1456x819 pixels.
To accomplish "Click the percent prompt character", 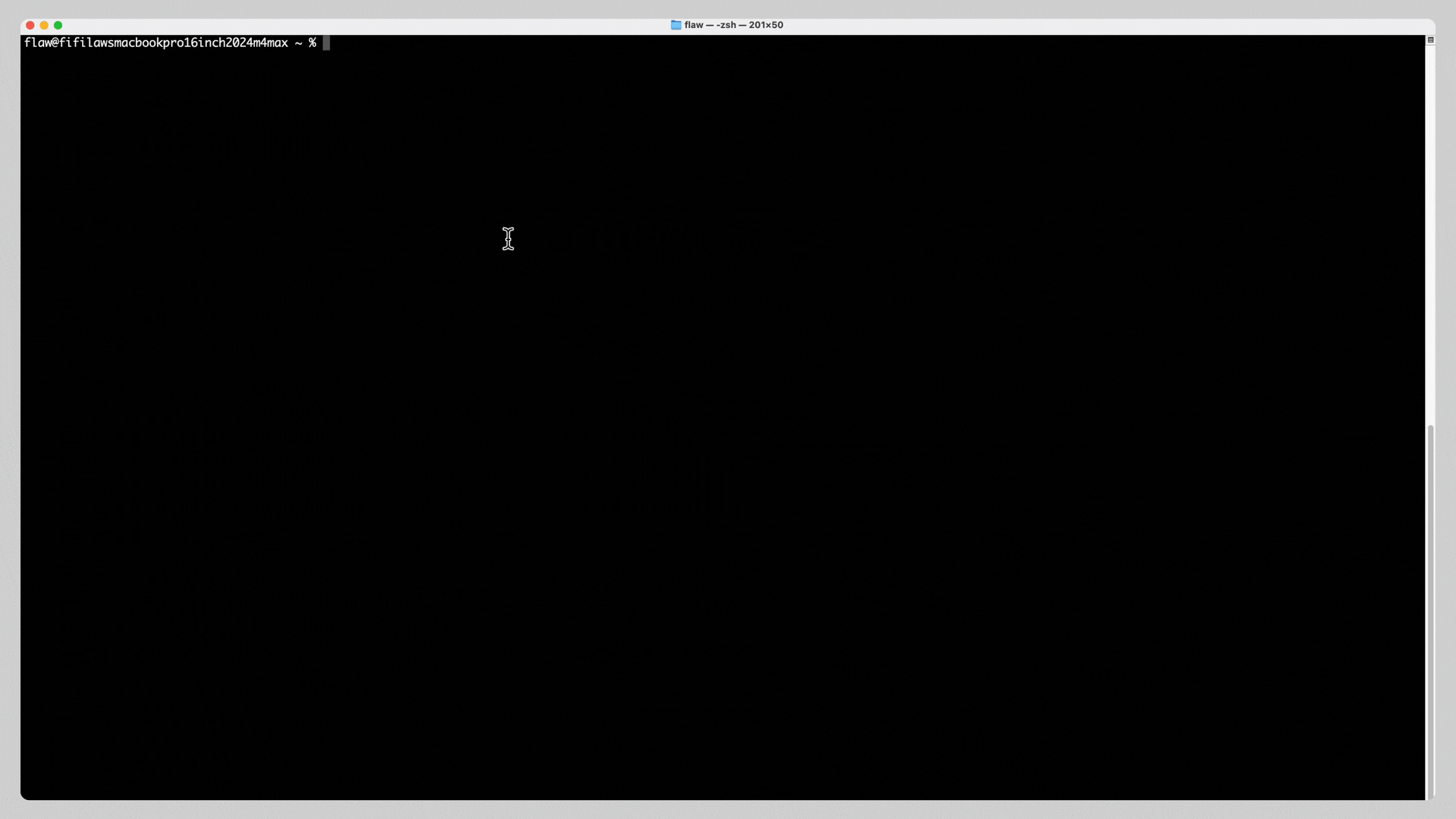I will 312,43.
